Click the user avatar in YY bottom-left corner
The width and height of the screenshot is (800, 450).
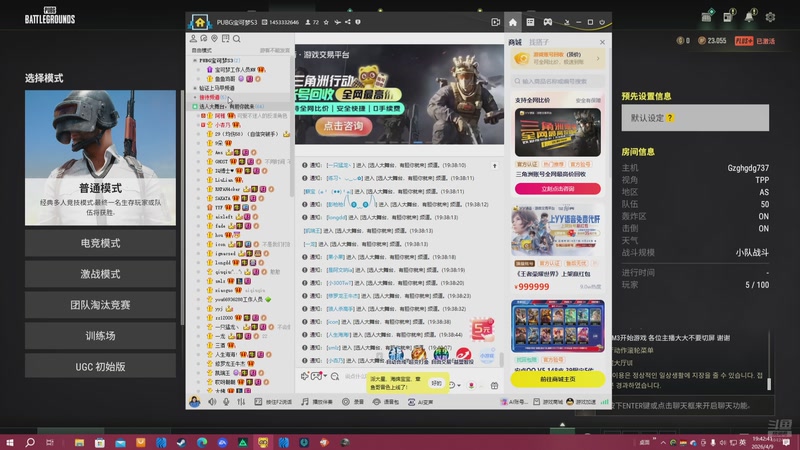point(195,402)
